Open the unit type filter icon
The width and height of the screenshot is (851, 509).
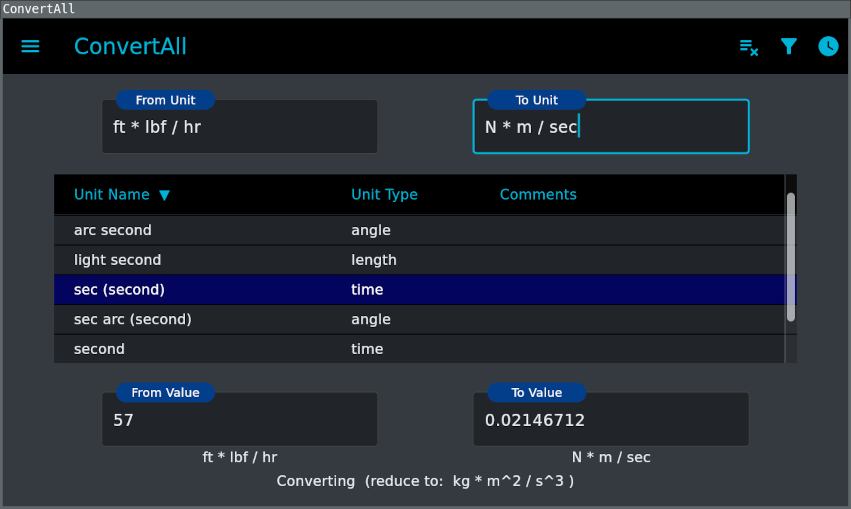tap(789, 46)
